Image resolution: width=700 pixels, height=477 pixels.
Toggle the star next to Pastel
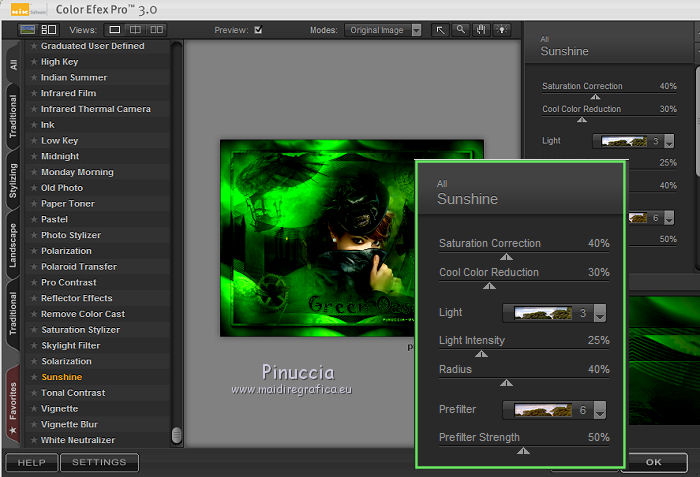(x=33, y=219)
